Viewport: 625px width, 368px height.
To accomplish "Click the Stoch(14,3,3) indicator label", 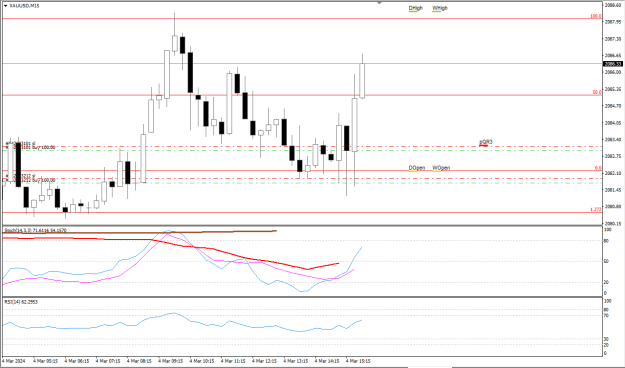I will (35, 230).
